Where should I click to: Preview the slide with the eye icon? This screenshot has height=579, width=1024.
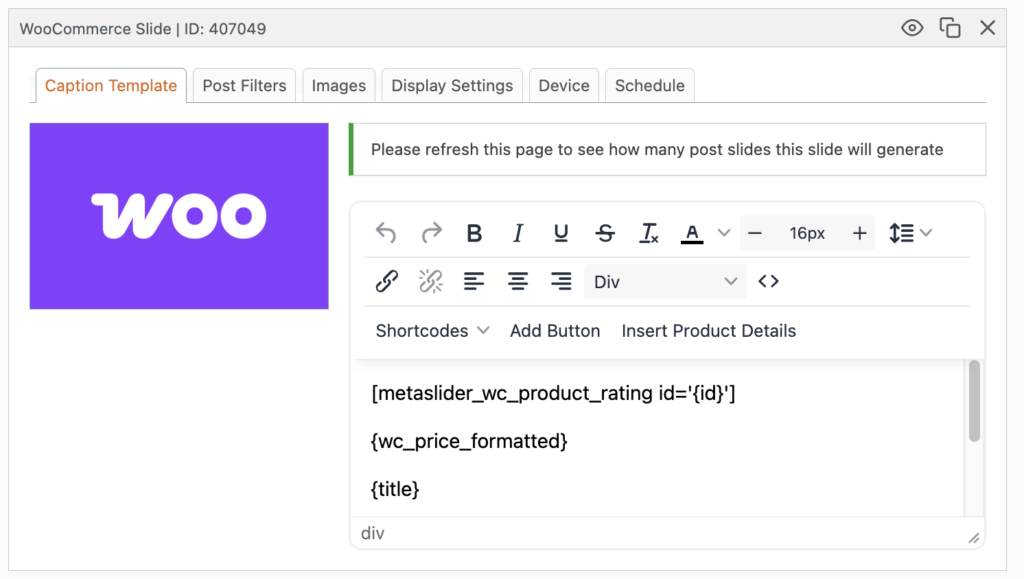coord(911,28)
